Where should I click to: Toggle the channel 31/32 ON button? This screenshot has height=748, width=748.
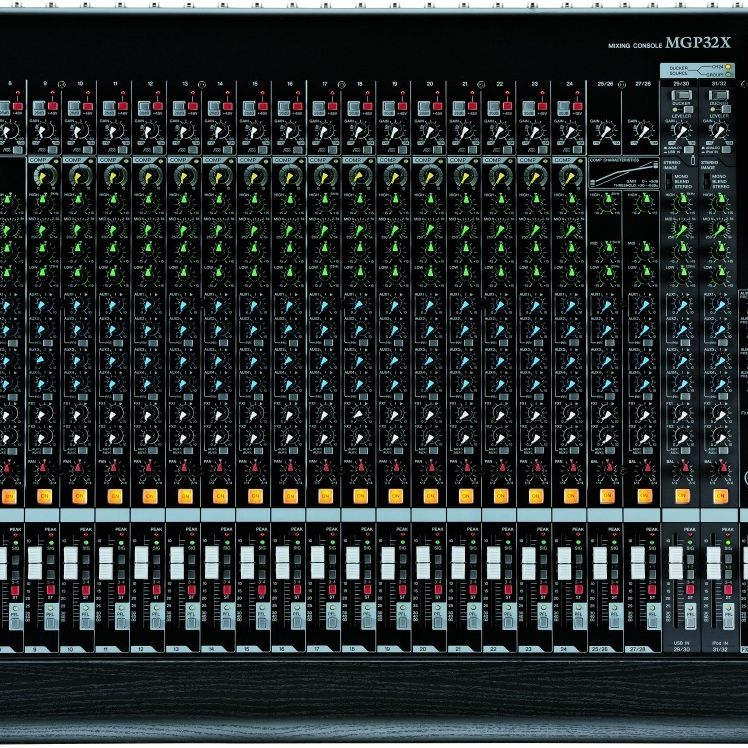click(x=720, y=496)
